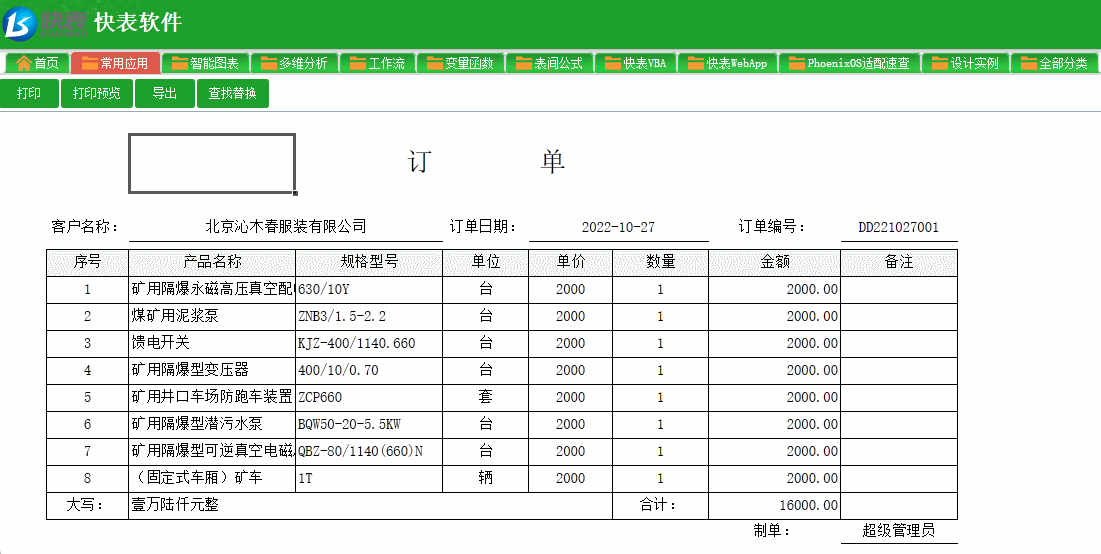The width and height of the screenshot is (1101, 554).
Task: Select product cell 矿用隔爆型潜污水泵
Action: pyautogui.click(x=212, y=424)
